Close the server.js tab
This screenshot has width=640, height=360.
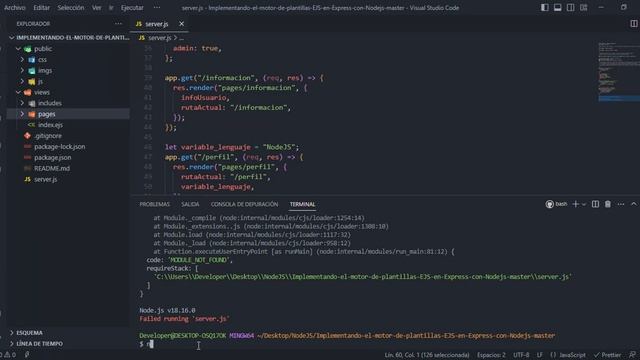tap(182, 24)
